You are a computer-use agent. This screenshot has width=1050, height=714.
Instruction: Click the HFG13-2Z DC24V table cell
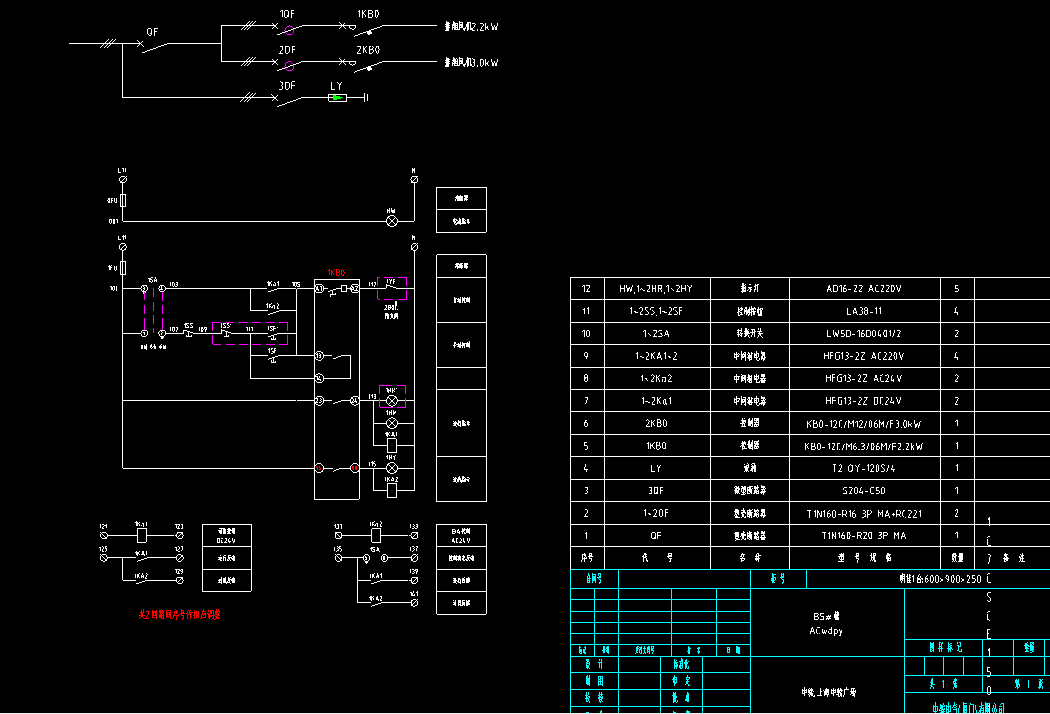(x=864, y=401)
